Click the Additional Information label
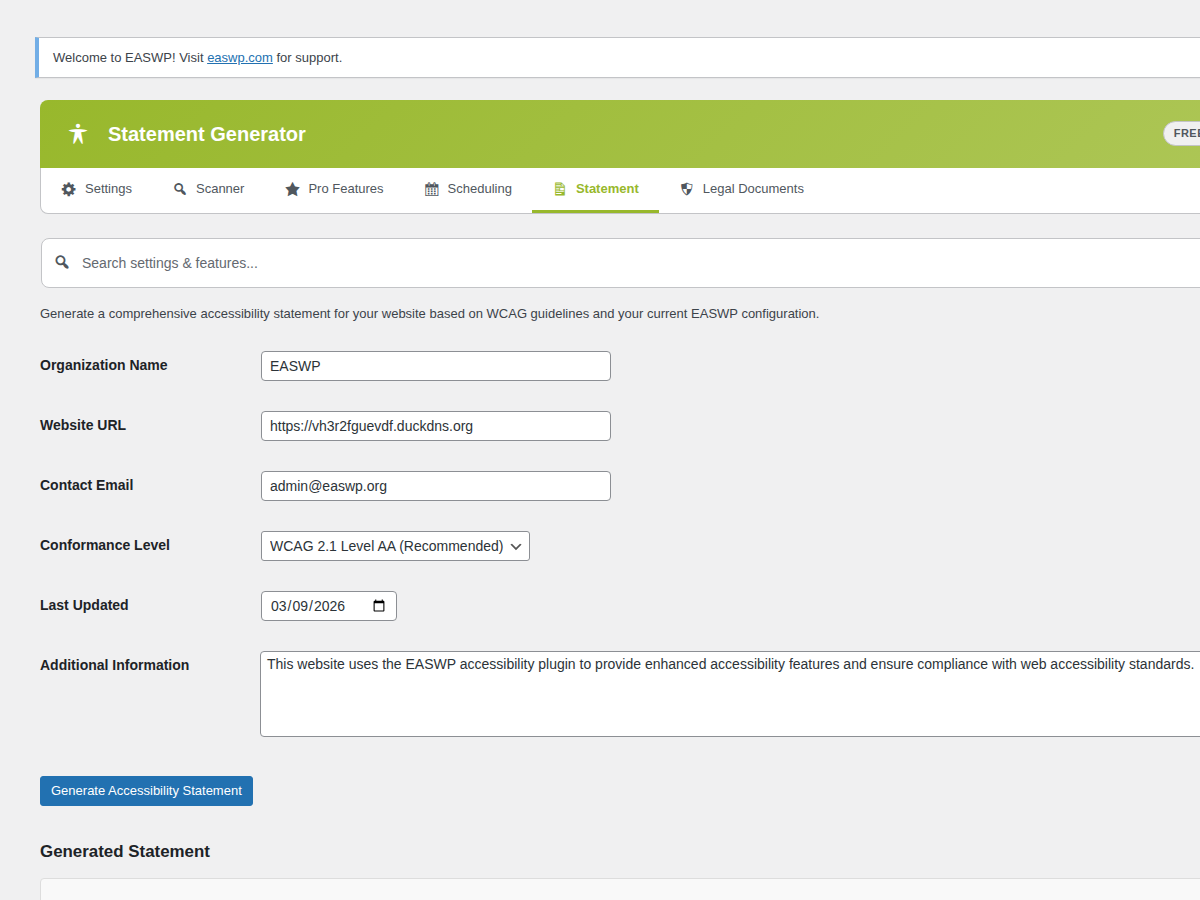 pos(115,665)
